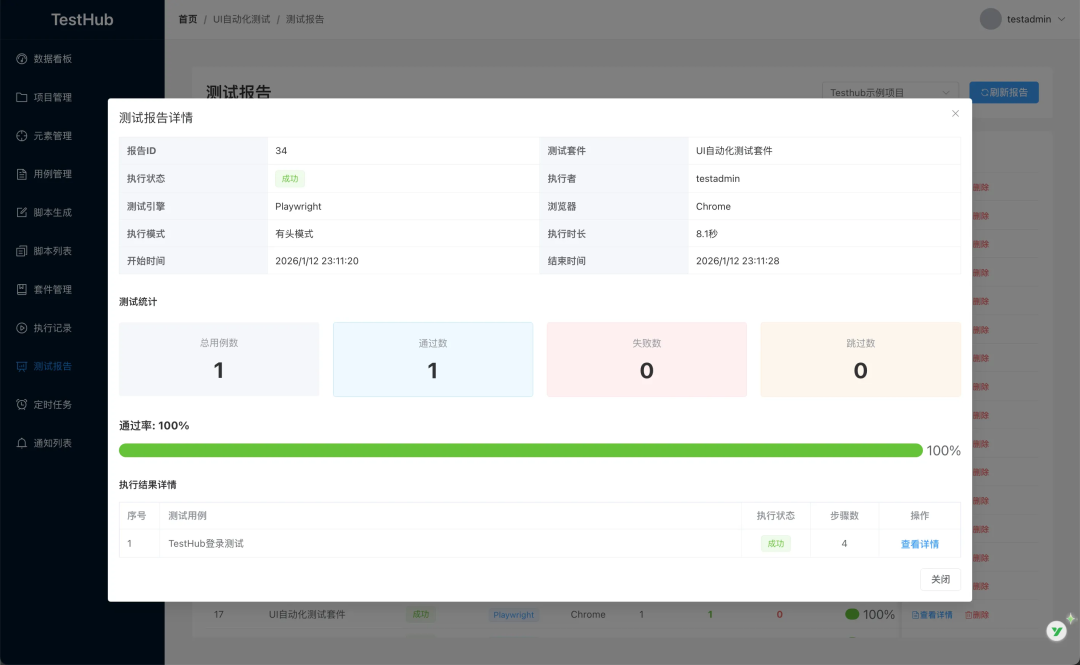Image resolution: width=1080 pixels, height=665 pixels.
Task: Click the green floating assistant icon
Action: (1057, 631)
